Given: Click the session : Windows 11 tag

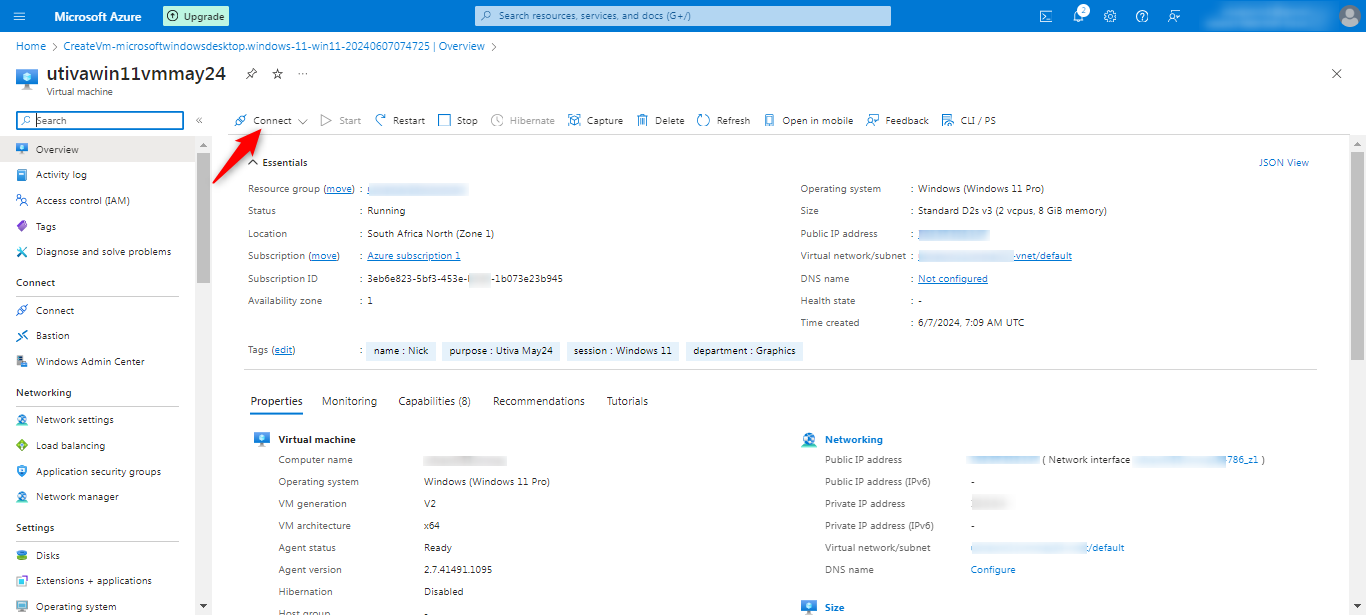Looking at the screenshot, I should pos(623,351).
